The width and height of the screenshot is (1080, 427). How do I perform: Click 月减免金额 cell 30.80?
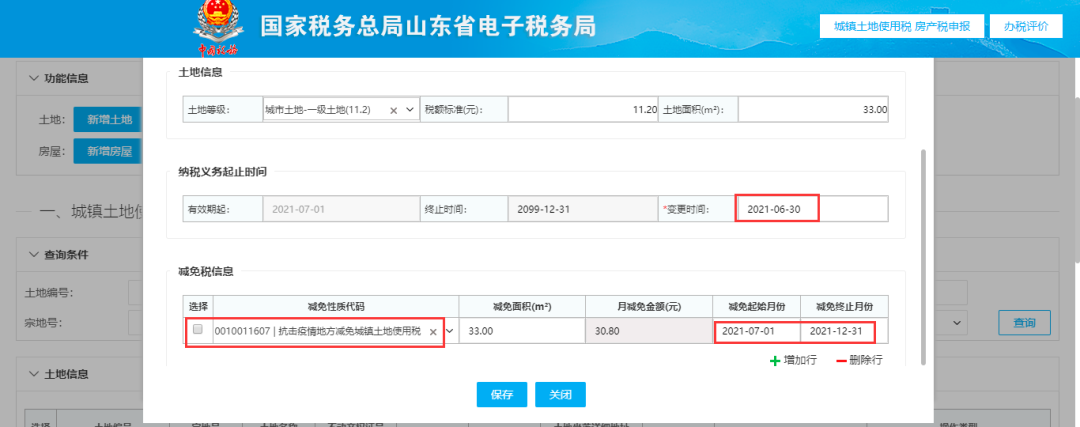(x=649, y=331)
